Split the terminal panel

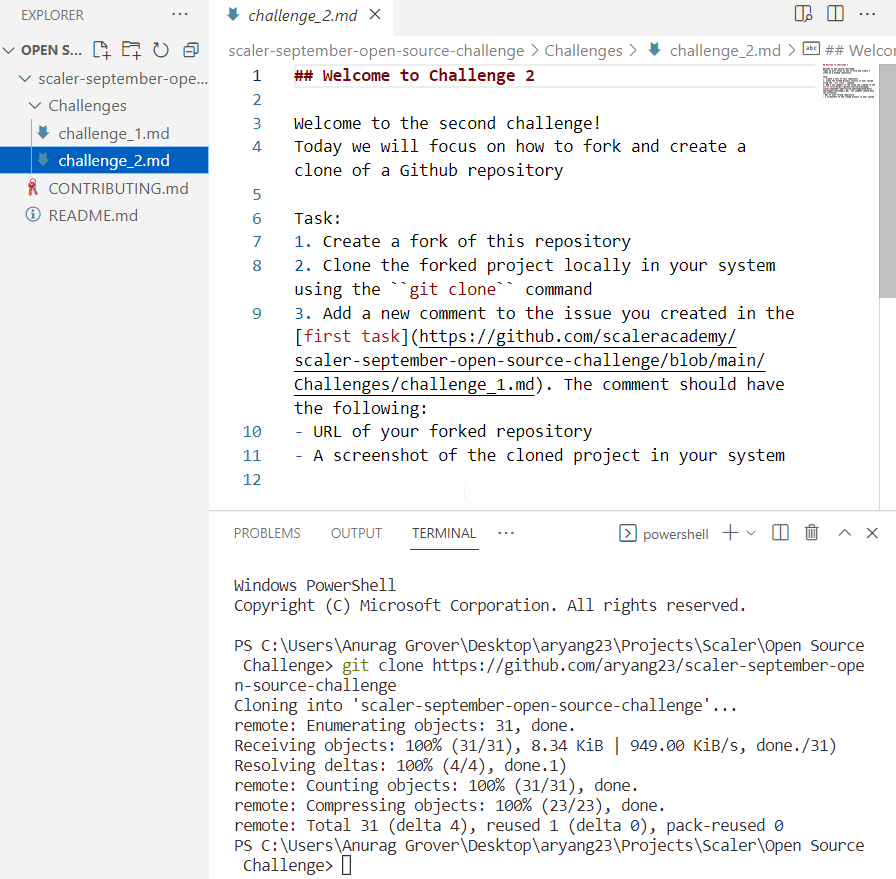coord(780,533)
